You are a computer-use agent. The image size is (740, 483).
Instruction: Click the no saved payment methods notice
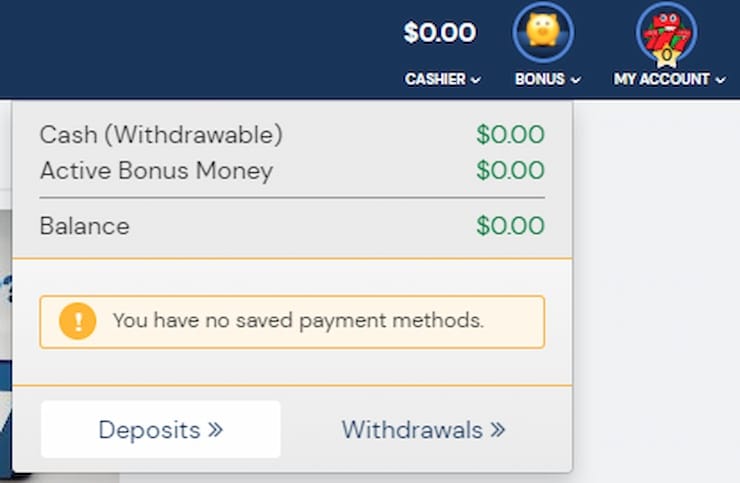[292, 322]
